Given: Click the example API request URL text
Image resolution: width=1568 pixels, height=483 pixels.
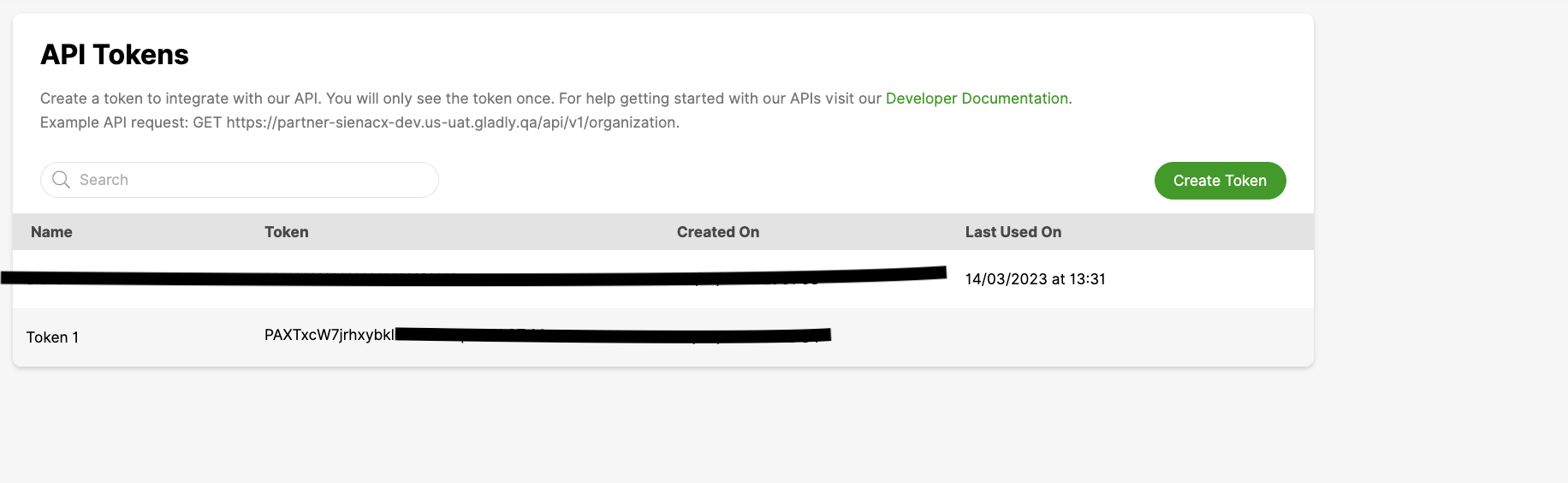Looking at the screenshot, I should pyautogui.click(x=453, y=122).
